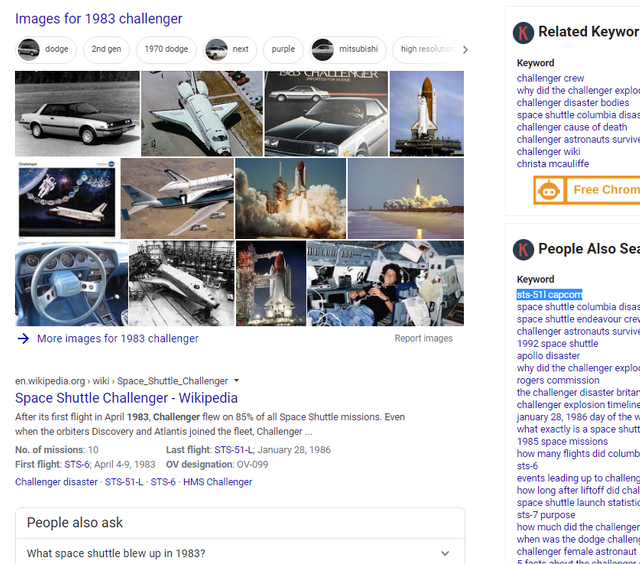This screenshot has width=640, height=564.
Task: Search keyword 'christa mcauliffe'
Action: point(553,164)
